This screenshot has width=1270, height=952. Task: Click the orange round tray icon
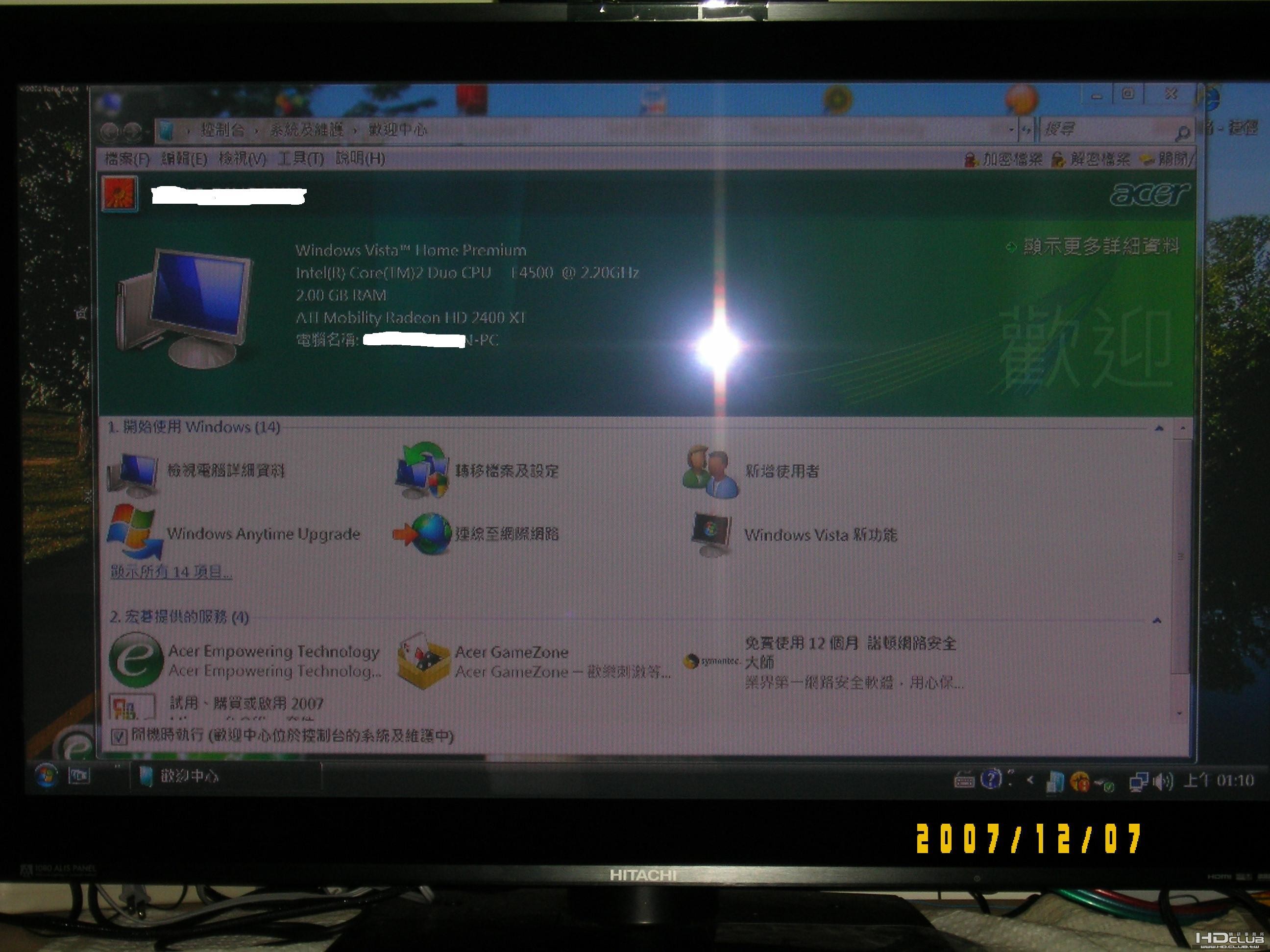pos(1079,782)
